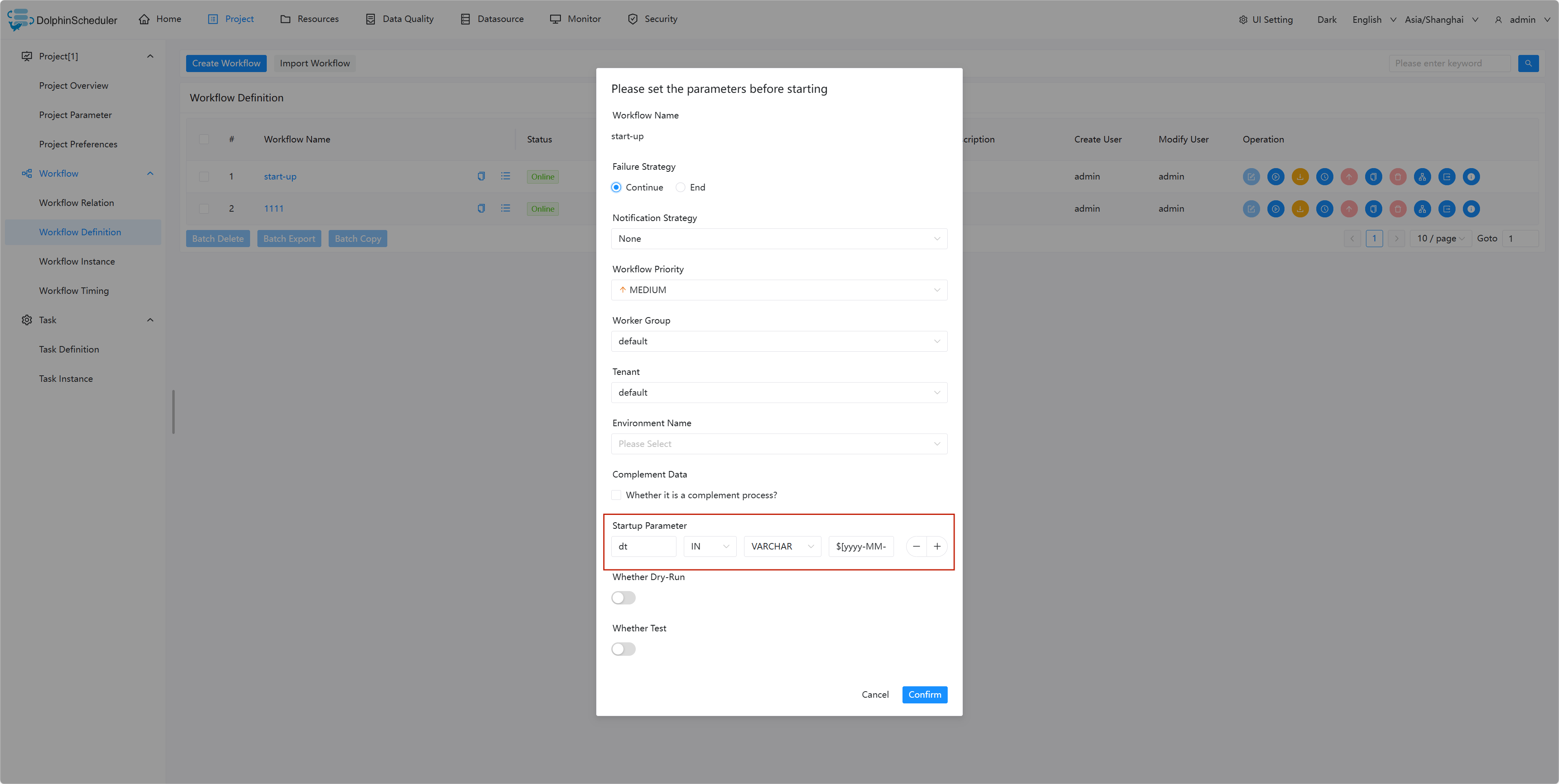Click the plus icon to add a startup parameter
The height and width of the screenshot is (784, 1559).
937,546
